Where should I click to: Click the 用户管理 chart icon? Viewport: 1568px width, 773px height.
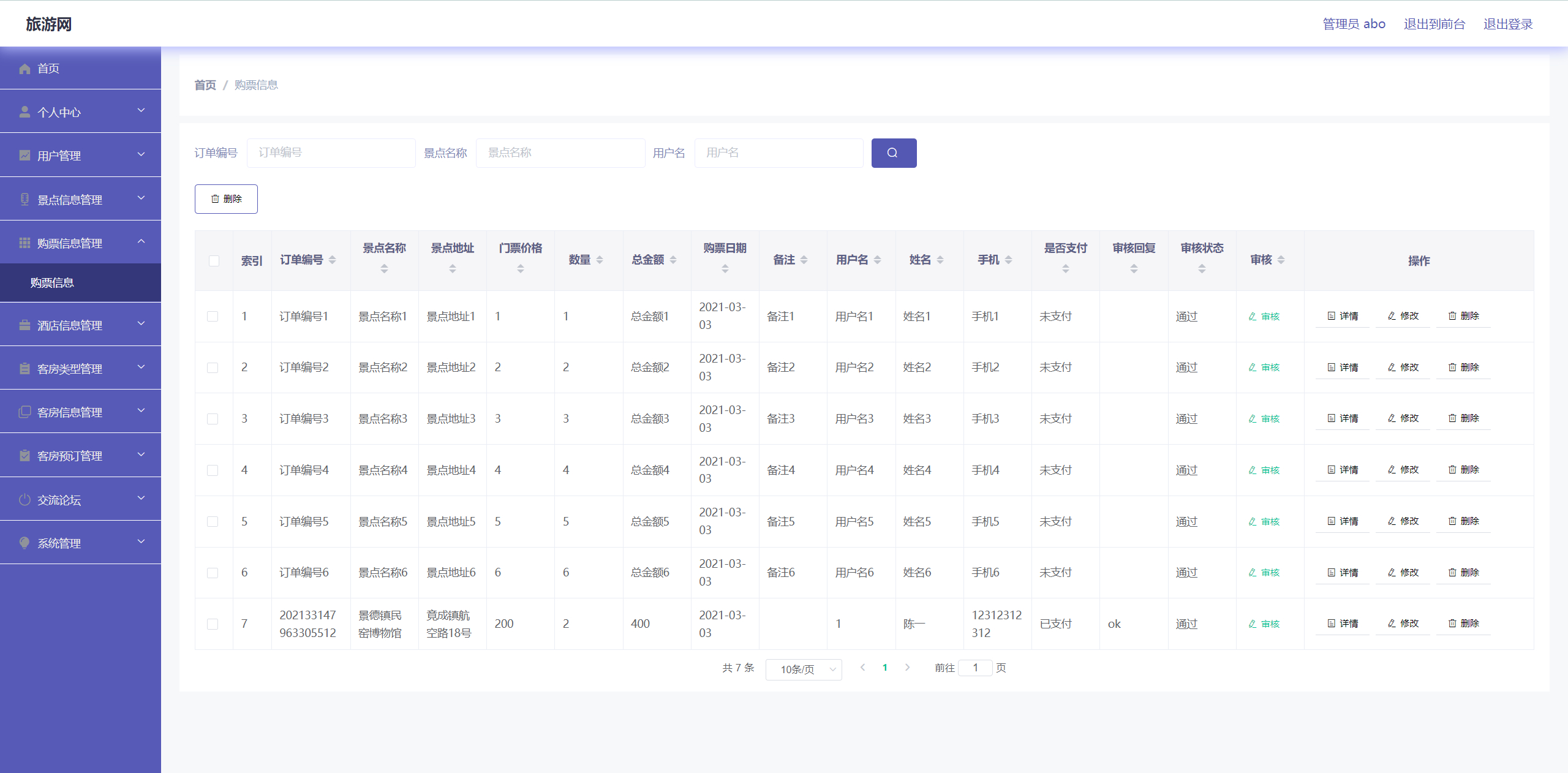(x=24, y=156)
